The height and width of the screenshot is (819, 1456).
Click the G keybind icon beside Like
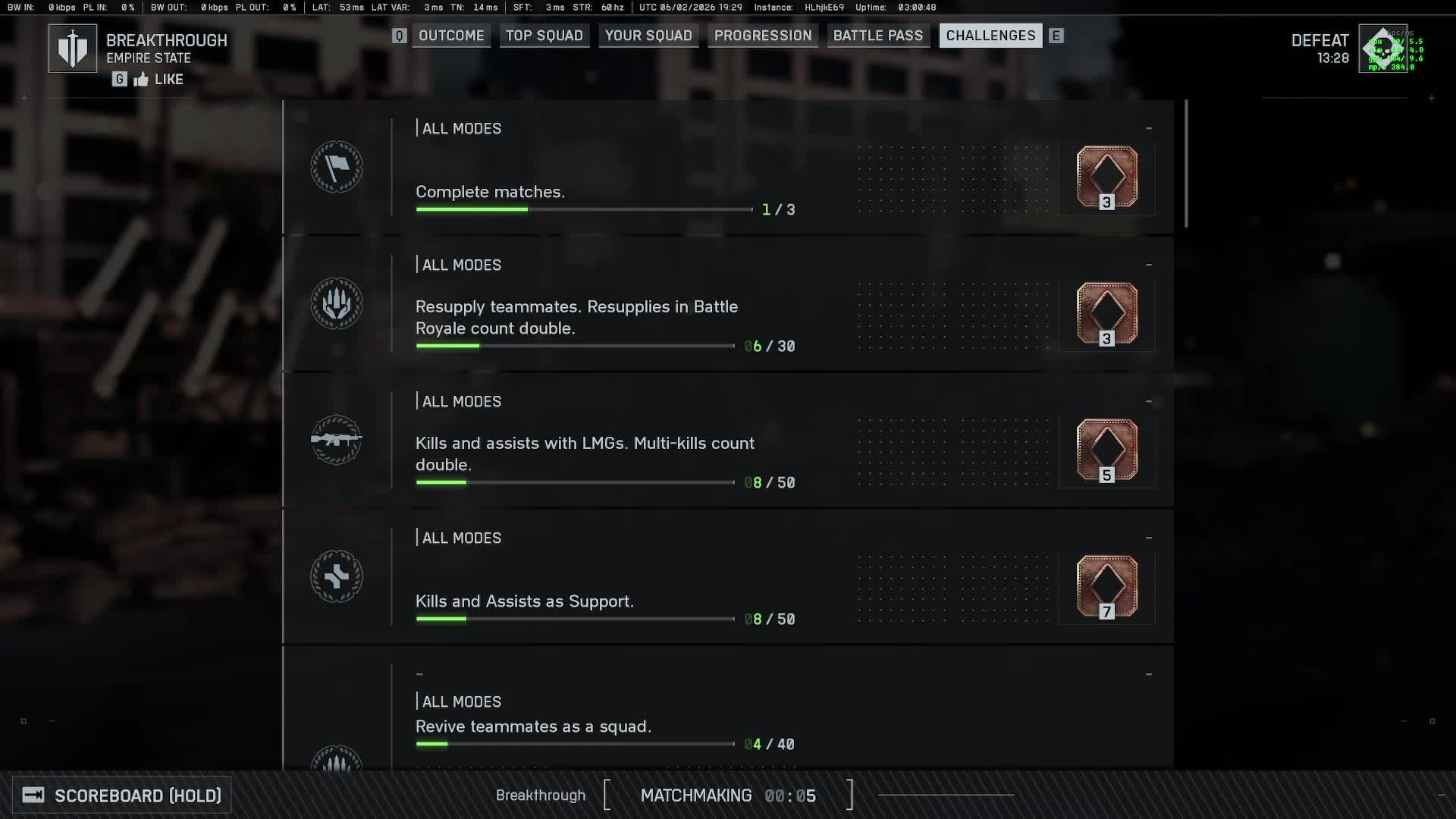tap(120, 80)
